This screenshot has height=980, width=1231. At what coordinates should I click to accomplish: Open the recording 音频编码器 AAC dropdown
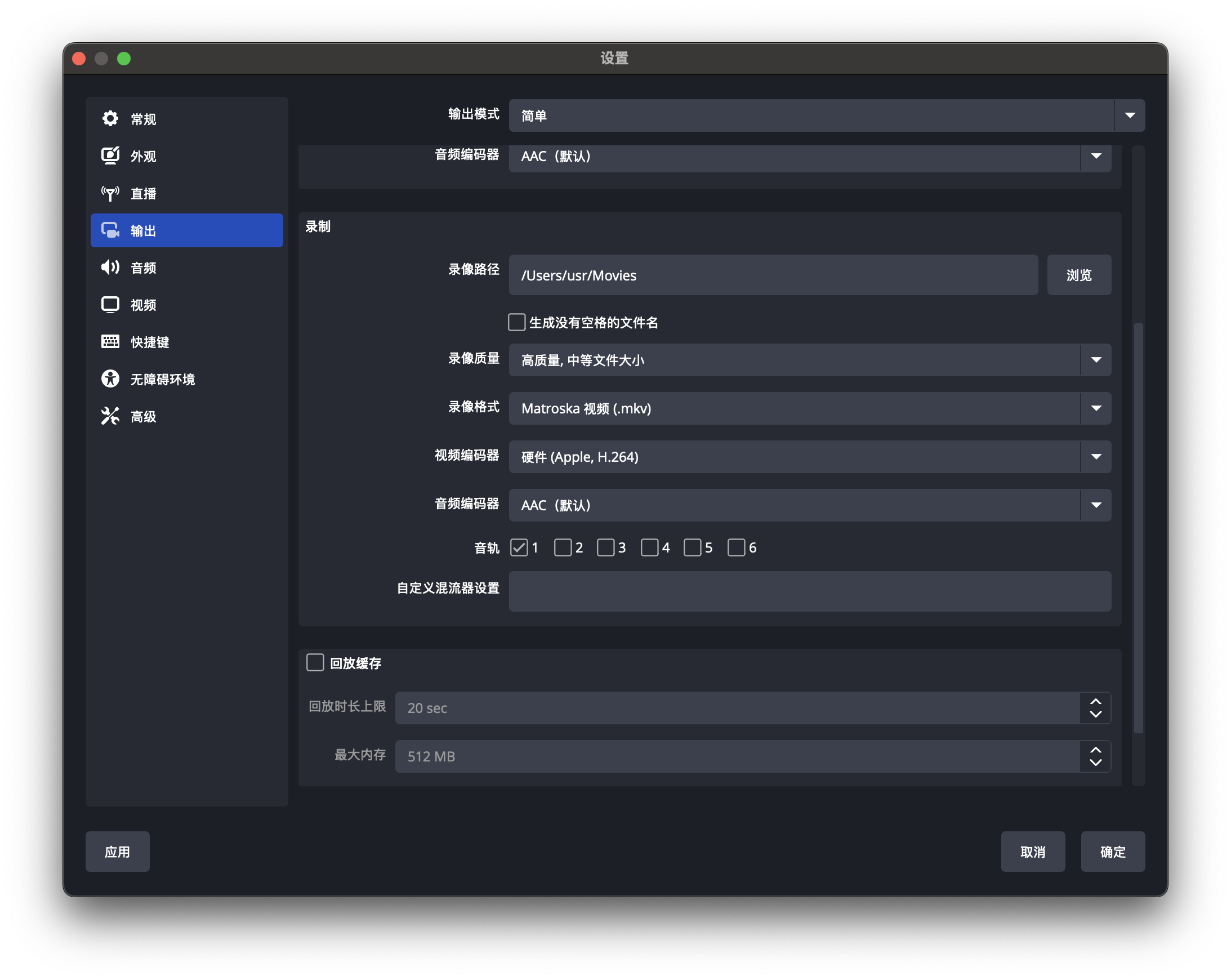810,505
